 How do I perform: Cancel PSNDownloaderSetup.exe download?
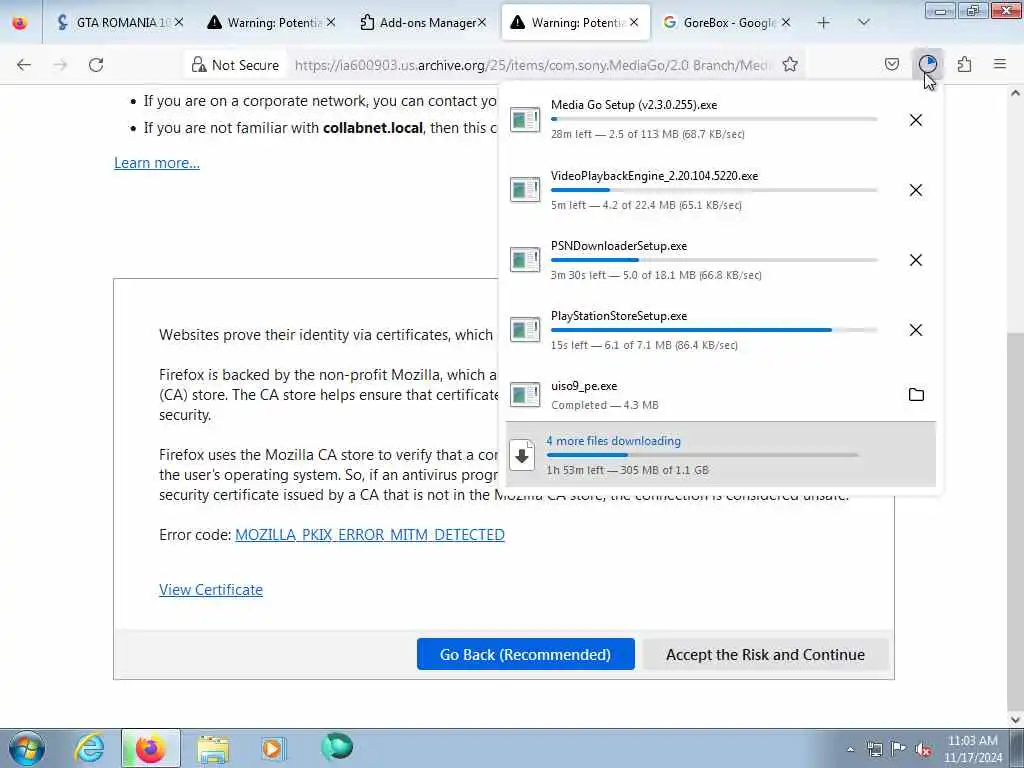[916, 260]
